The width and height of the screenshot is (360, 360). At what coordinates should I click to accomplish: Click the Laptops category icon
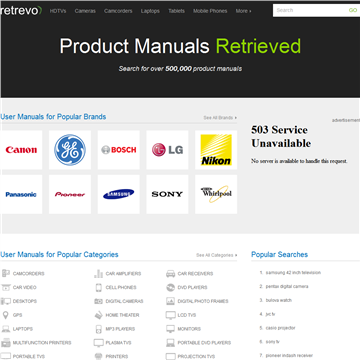point(6,329)
